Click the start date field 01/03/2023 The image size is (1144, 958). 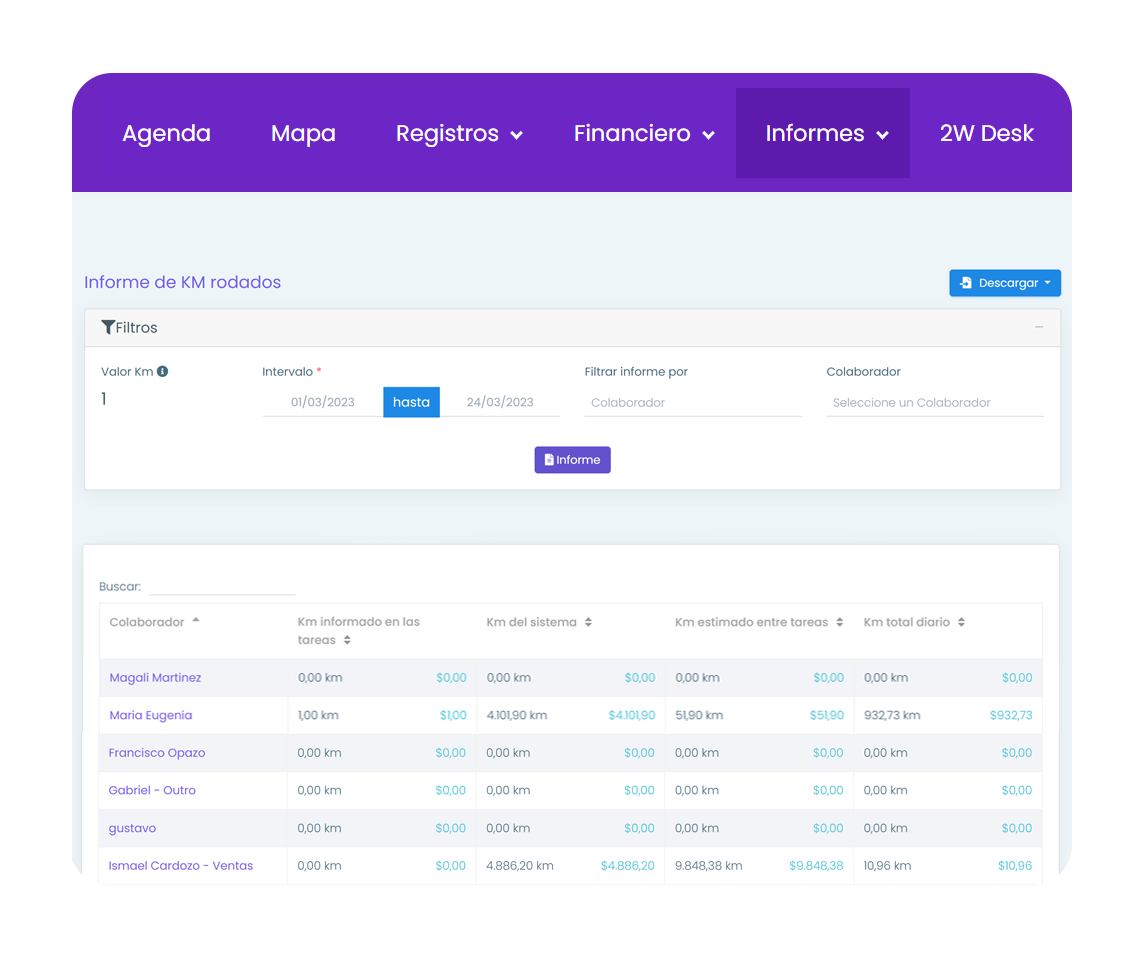point(322,403)
